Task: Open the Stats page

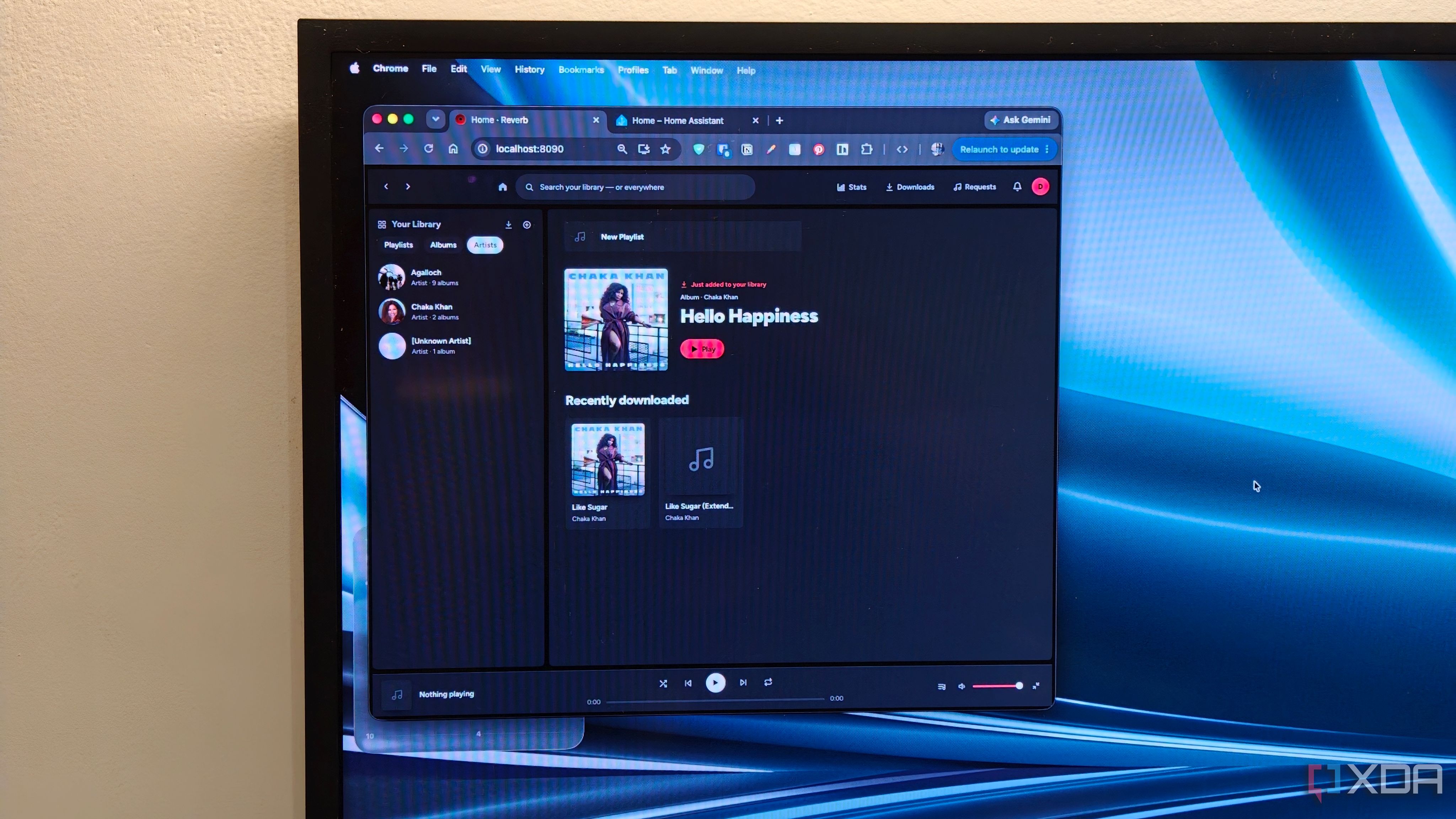Action: [851, 187]
